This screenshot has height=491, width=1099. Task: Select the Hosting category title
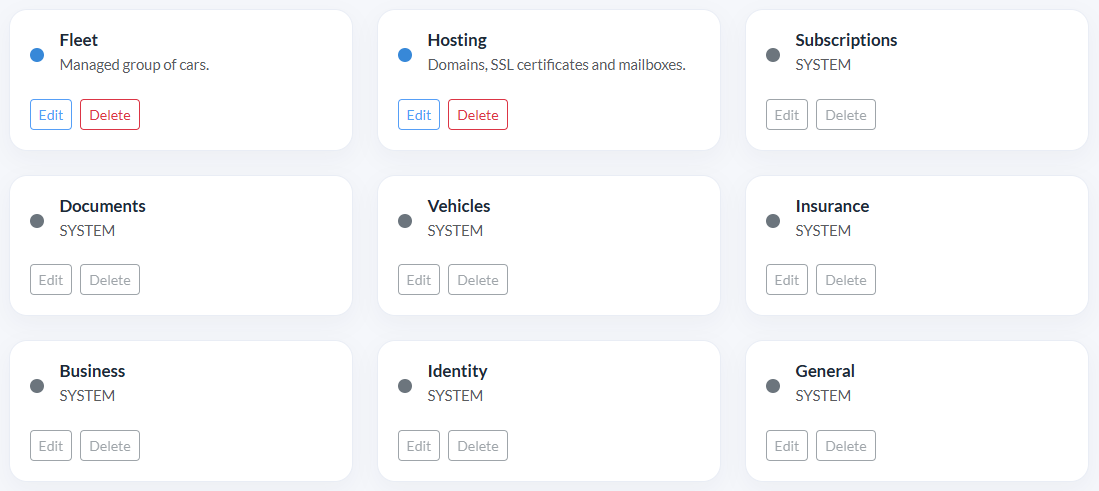(x=457, y=40)
